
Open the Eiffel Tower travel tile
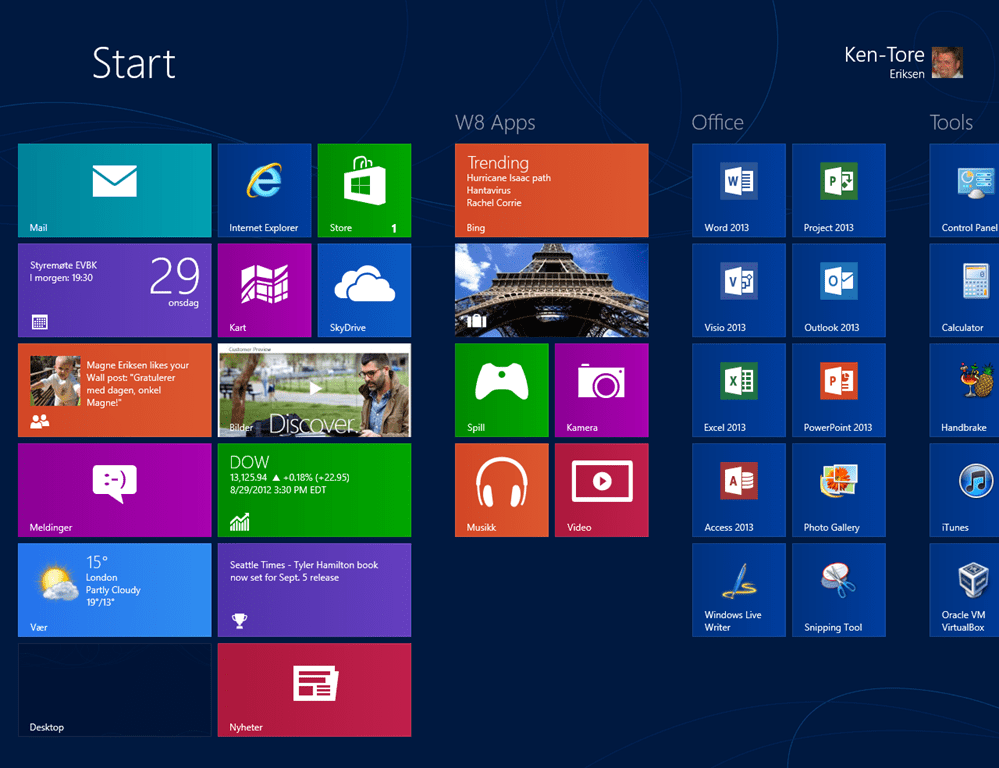pos(552,290)
